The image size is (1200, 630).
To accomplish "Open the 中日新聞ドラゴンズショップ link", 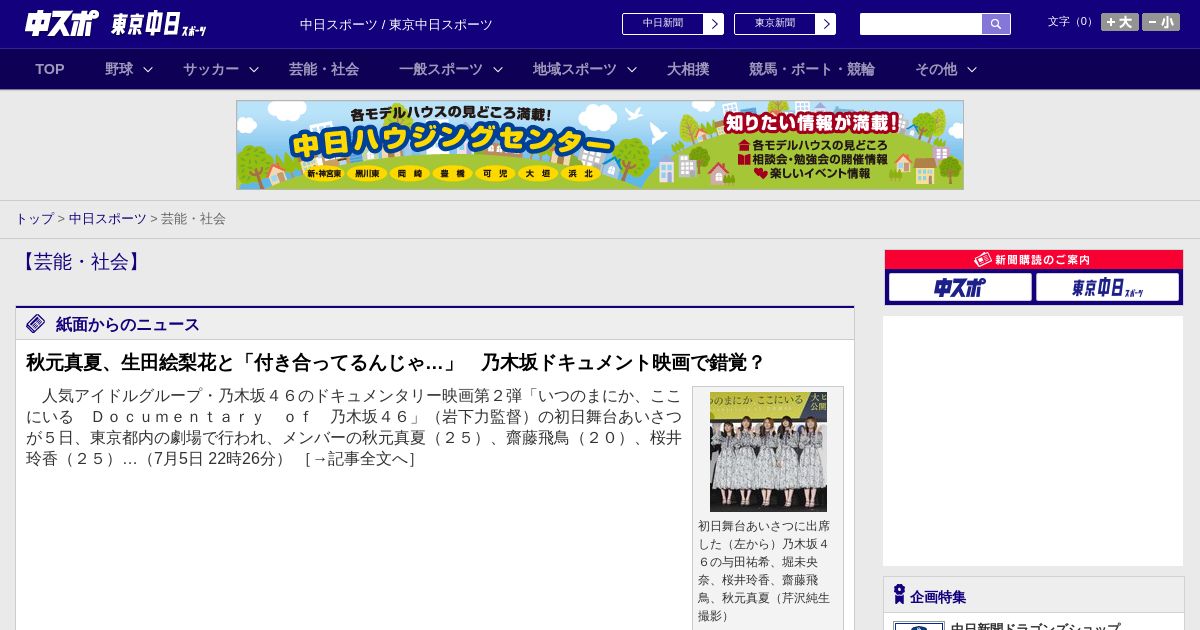I will coord(1035,626).
